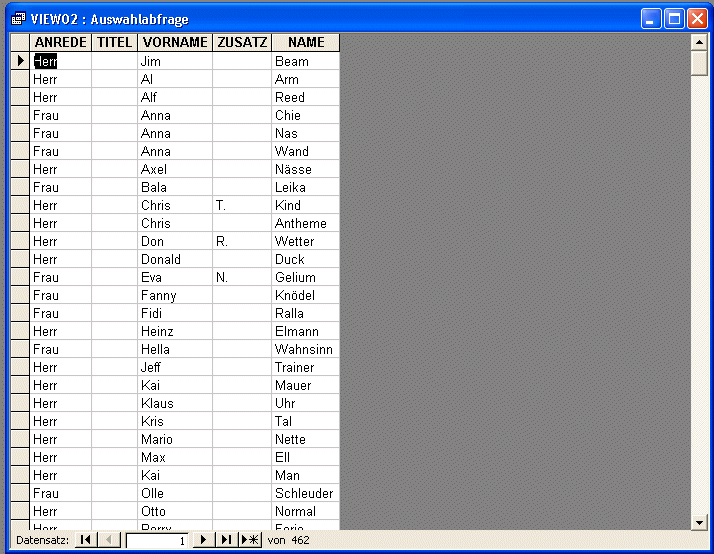Click the name cell 'Wahnsinn'

pyautogui.click(x=306, y=349)
